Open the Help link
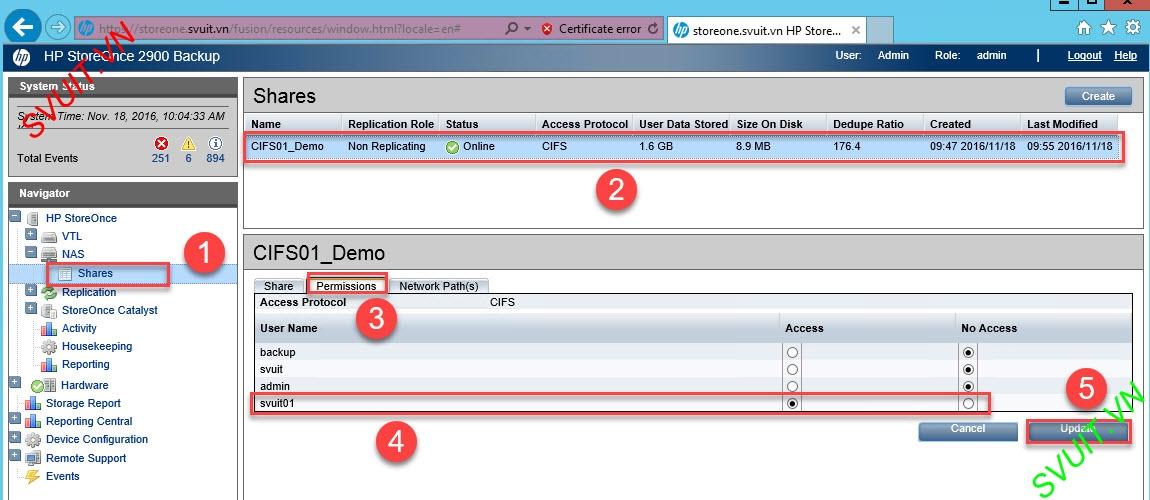 pos(1125,56)
